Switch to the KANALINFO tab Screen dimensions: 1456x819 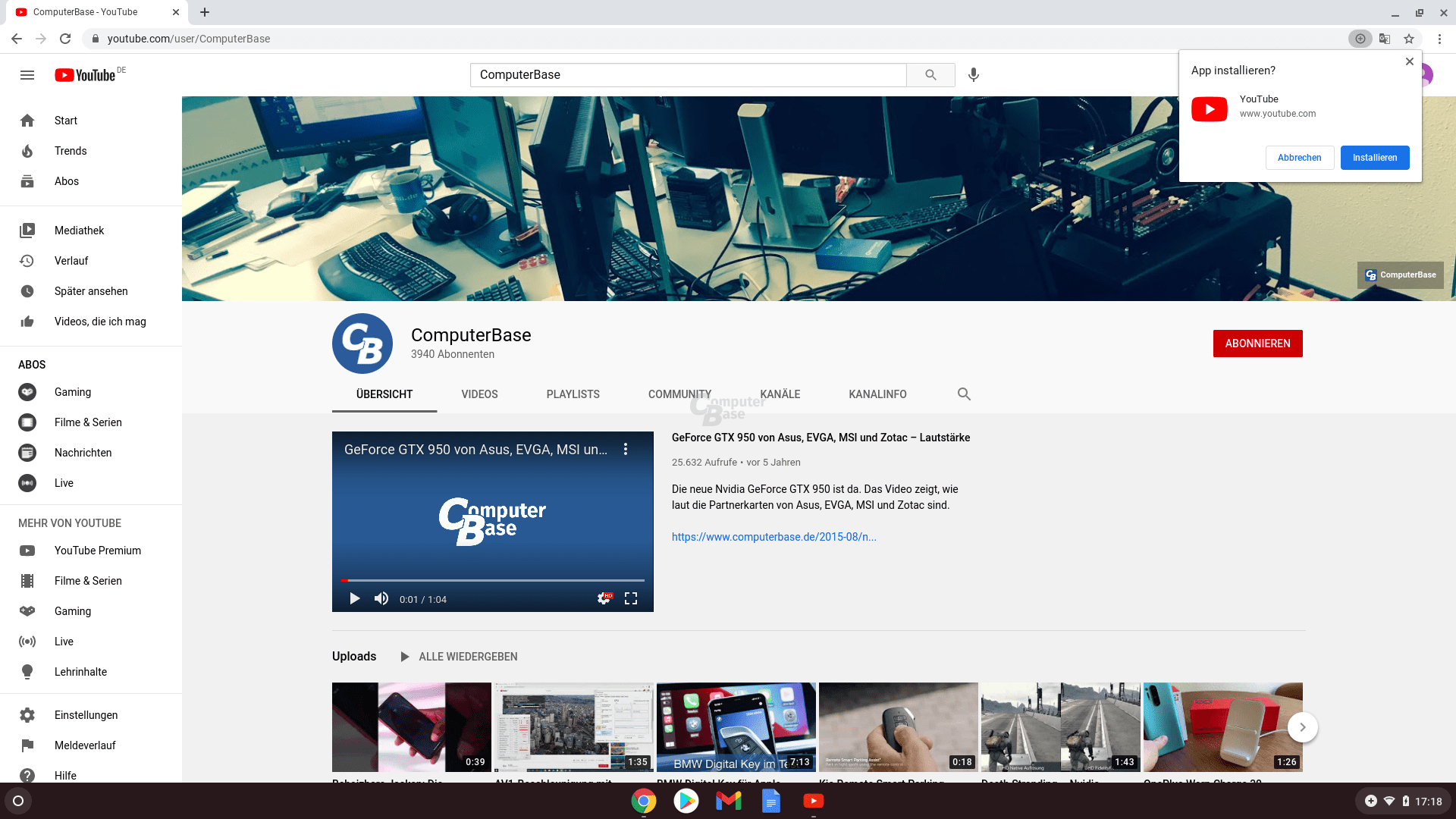coord(877,394)
